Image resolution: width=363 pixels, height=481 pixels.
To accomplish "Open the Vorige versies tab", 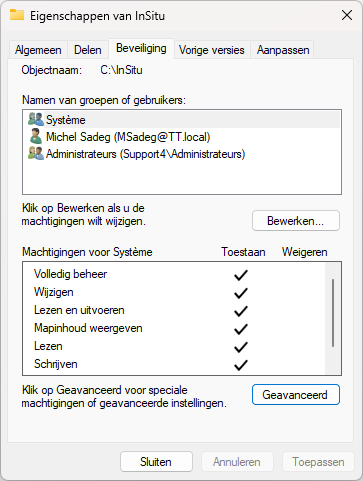I will click(212, 50).
